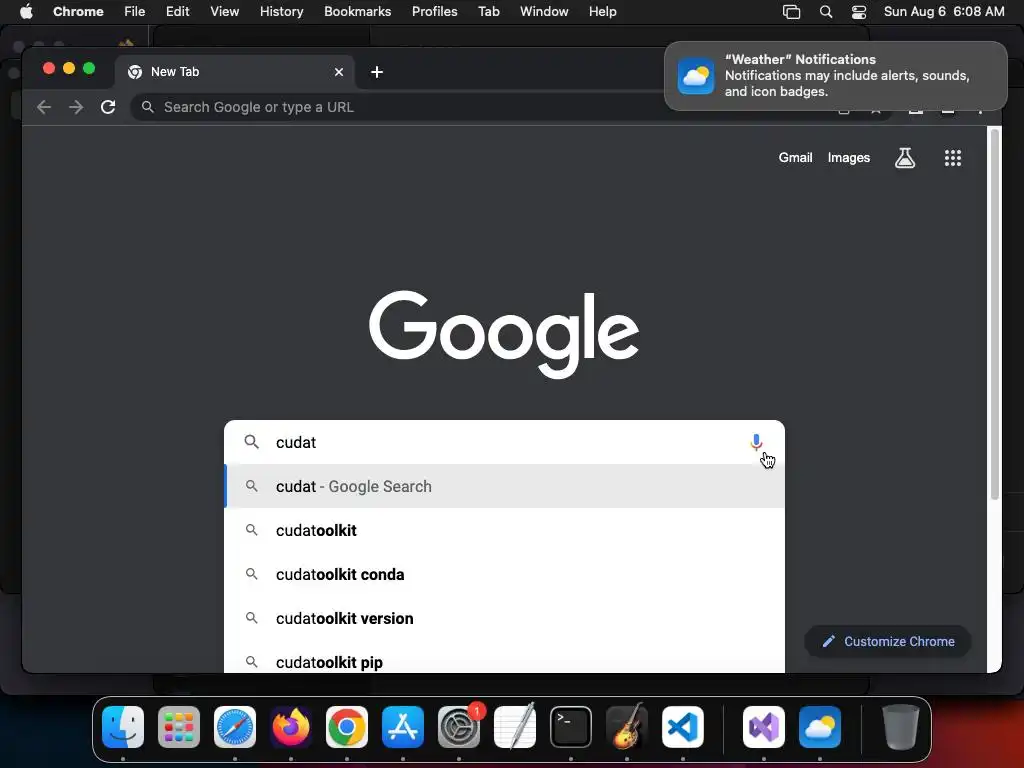
Task: Launch GarageBand from the Dock
Action: coord(627,727)
